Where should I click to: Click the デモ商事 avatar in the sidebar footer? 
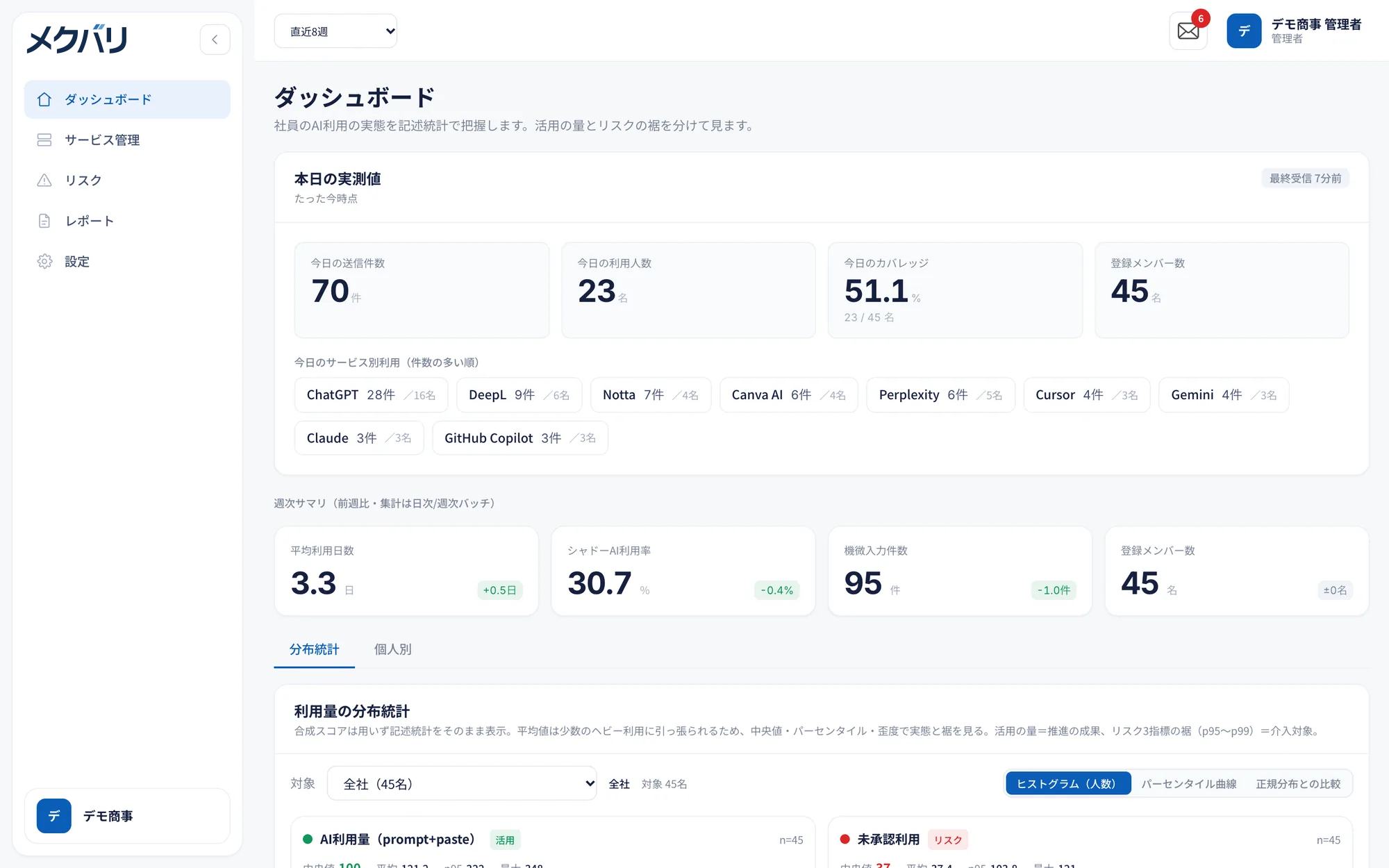(x=53, y=816)
